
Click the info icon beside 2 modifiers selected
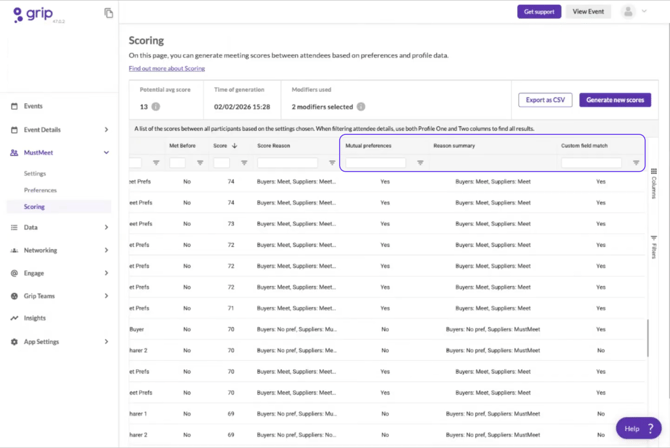click(x=361, y=107)
